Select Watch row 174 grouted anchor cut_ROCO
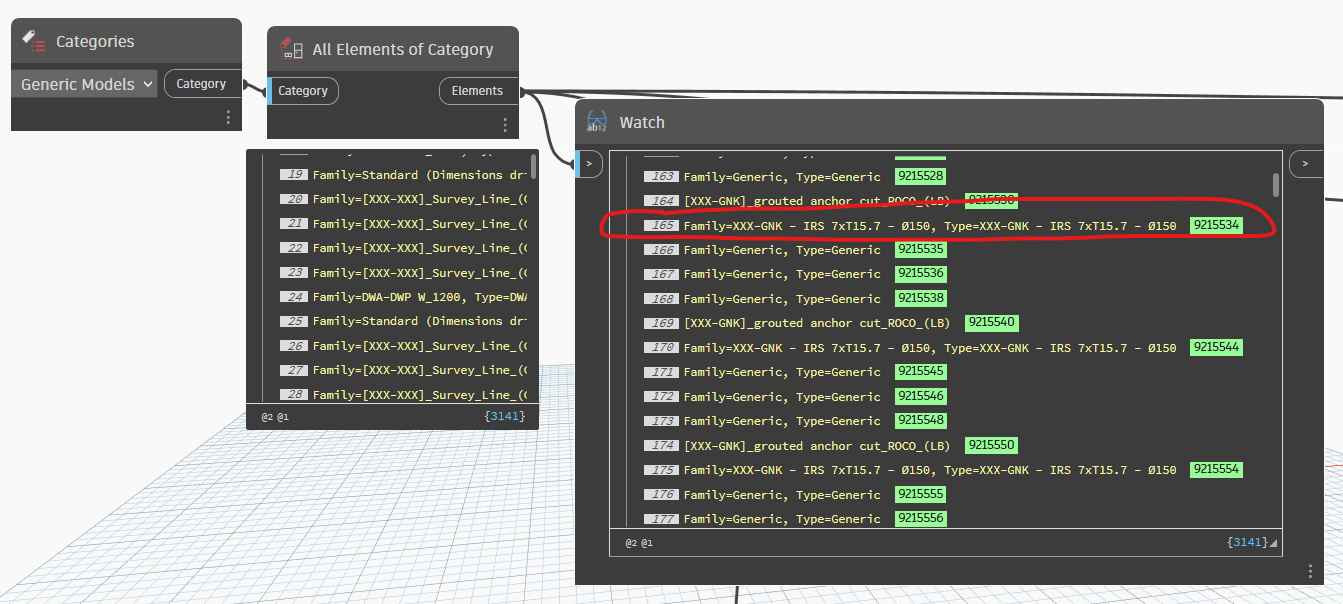The image size is (1343, 604). [816, 445]
